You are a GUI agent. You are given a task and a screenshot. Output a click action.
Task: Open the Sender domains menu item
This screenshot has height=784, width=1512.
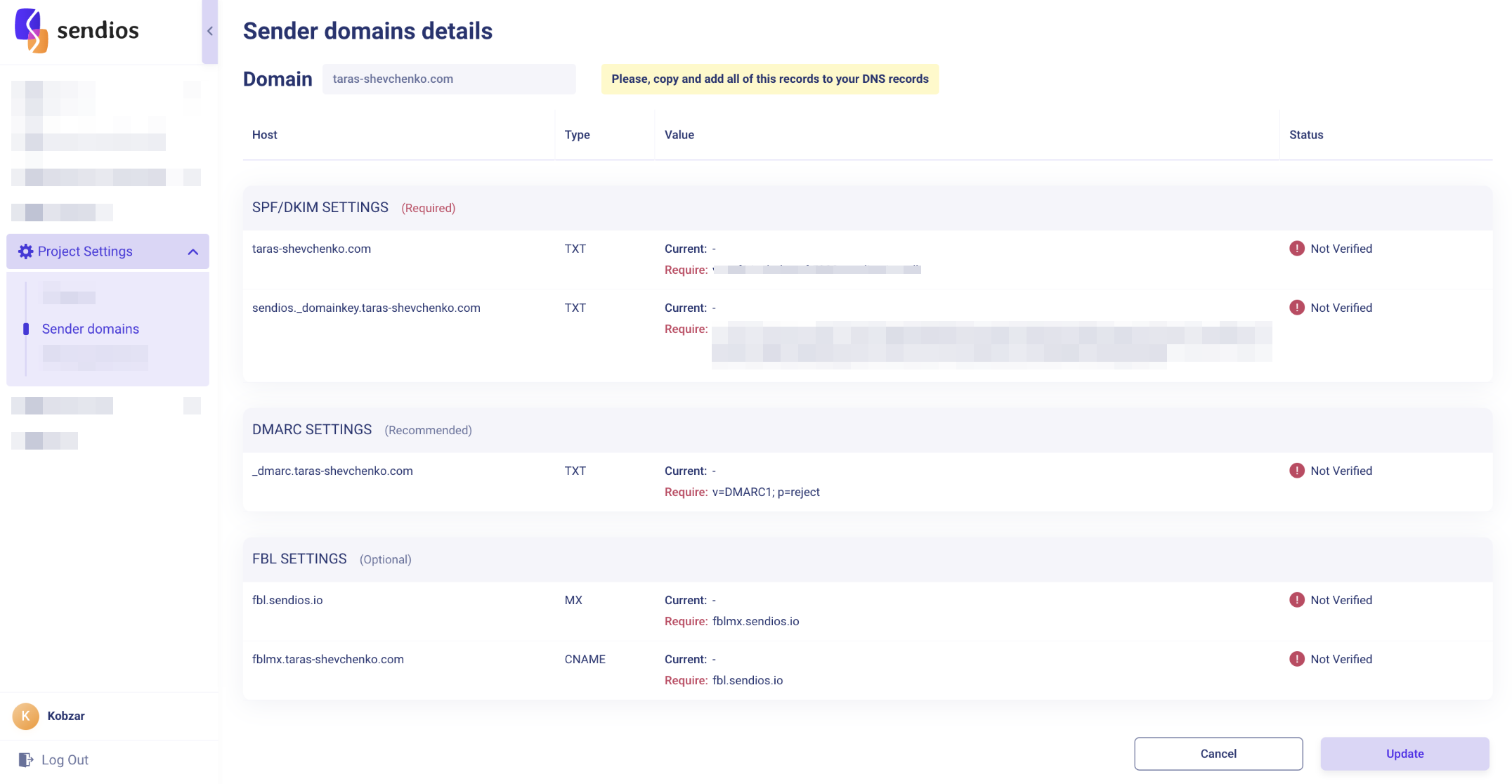point(90,329)
